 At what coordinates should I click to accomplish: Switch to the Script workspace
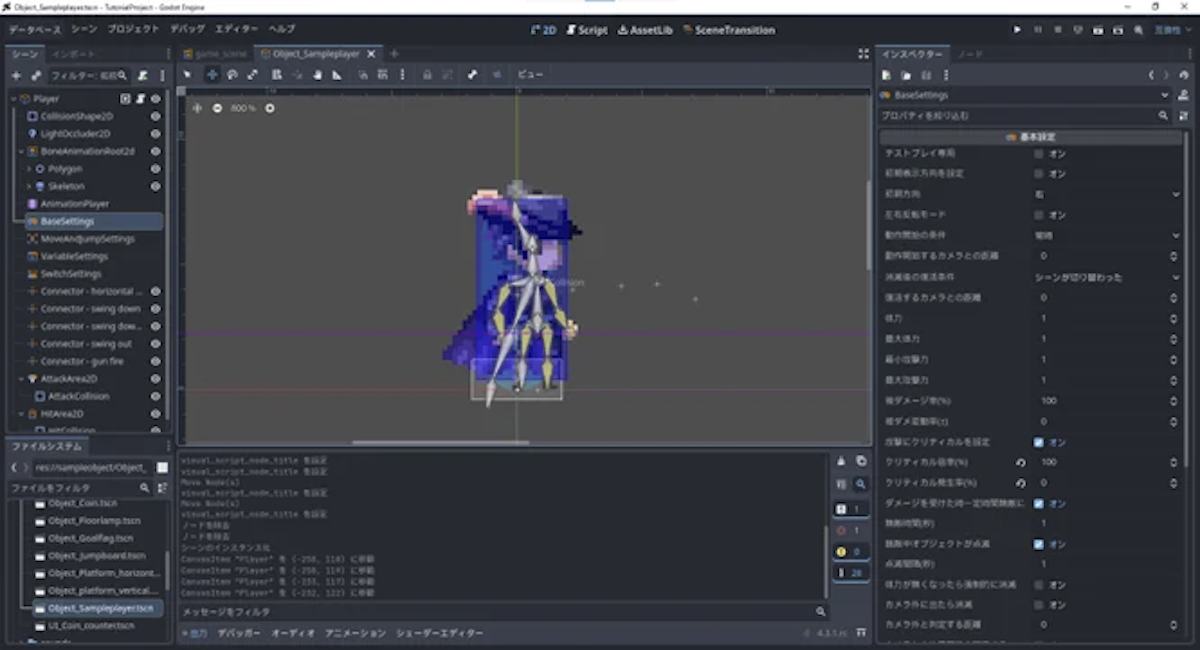586,30
